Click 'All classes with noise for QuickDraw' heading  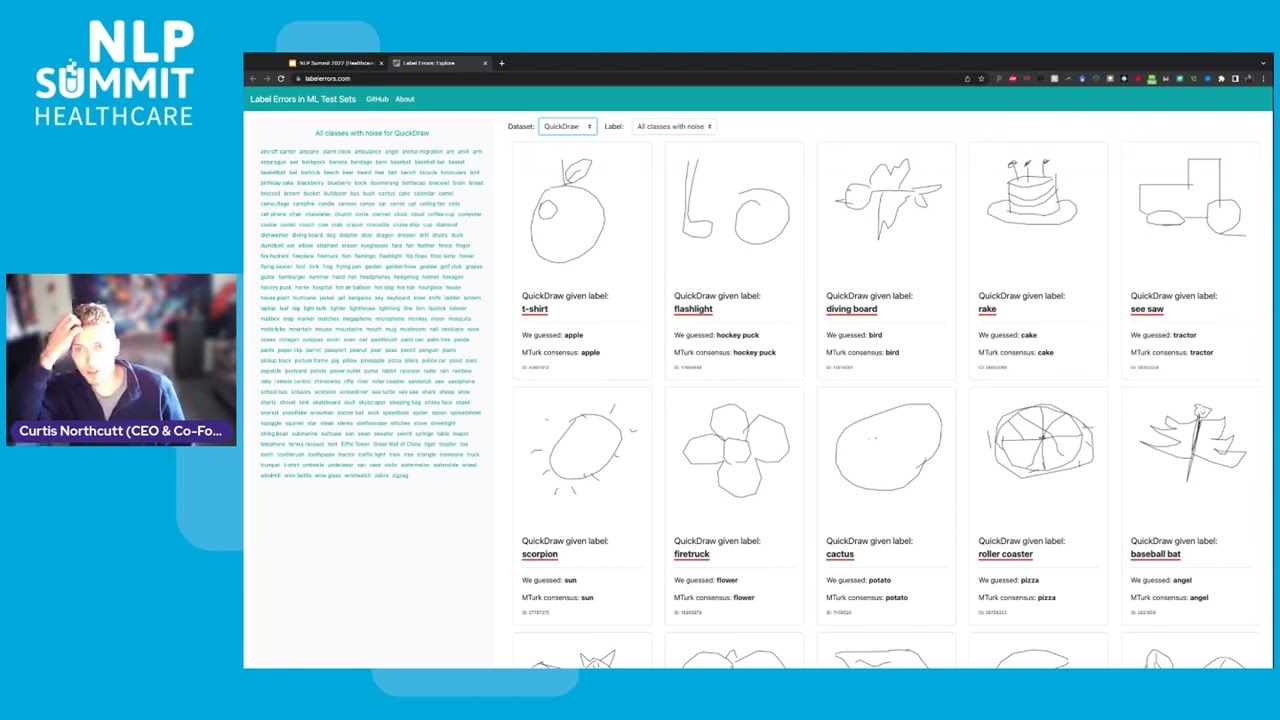click(372, 133)
